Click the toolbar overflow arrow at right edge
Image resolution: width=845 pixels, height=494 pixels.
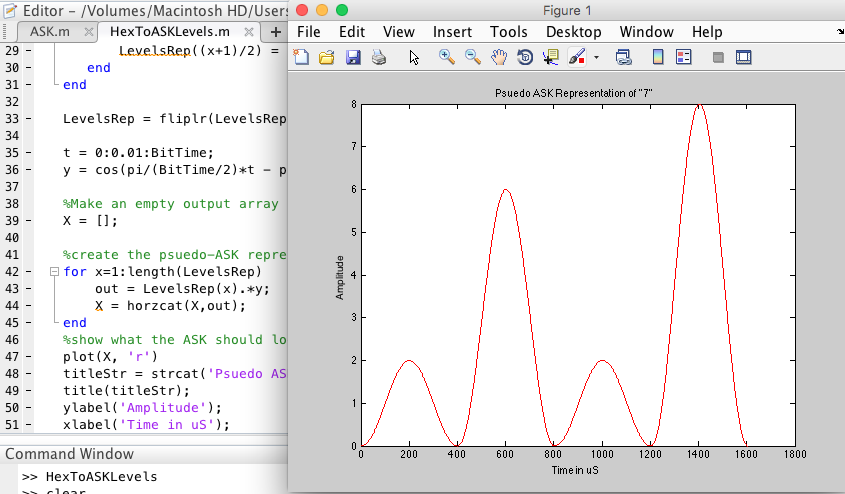tap(839, 32)
